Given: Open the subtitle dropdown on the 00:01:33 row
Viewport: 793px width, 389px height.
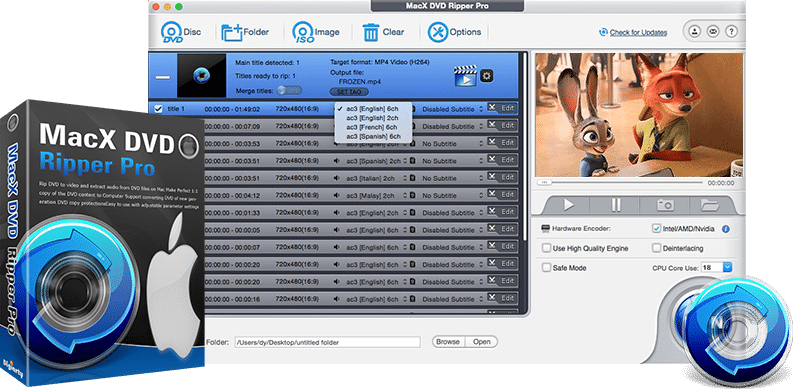Looking at the screenshot, I should click(453, 213).
